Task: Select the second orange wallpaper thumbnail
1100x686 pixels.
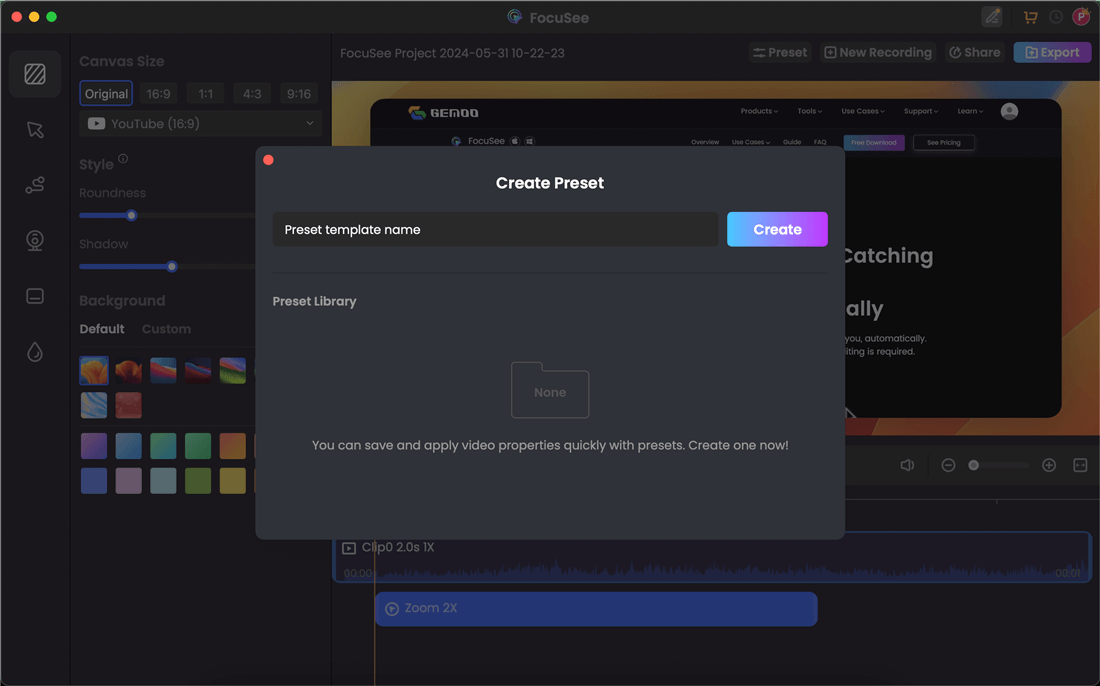Action: 128,370
